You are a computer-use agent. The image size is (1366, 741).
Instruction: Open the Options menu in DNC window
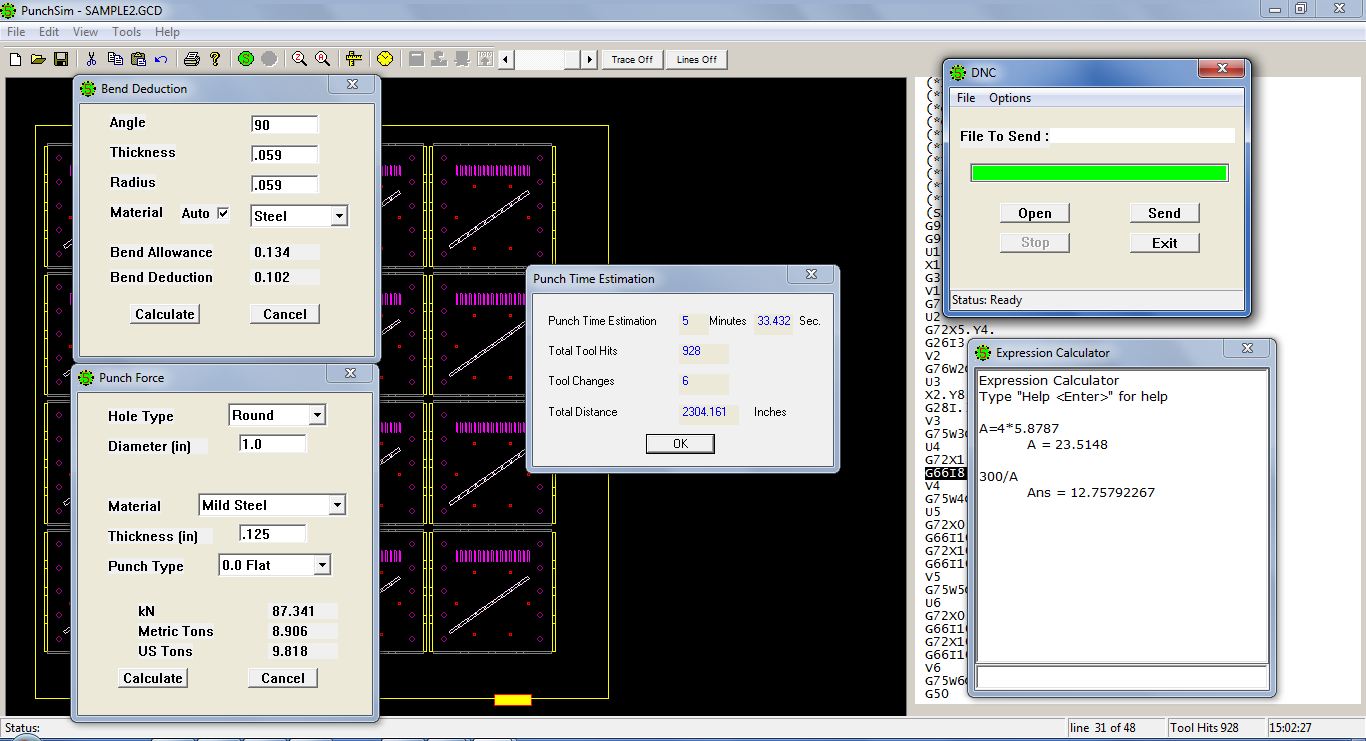(1009, 98)
